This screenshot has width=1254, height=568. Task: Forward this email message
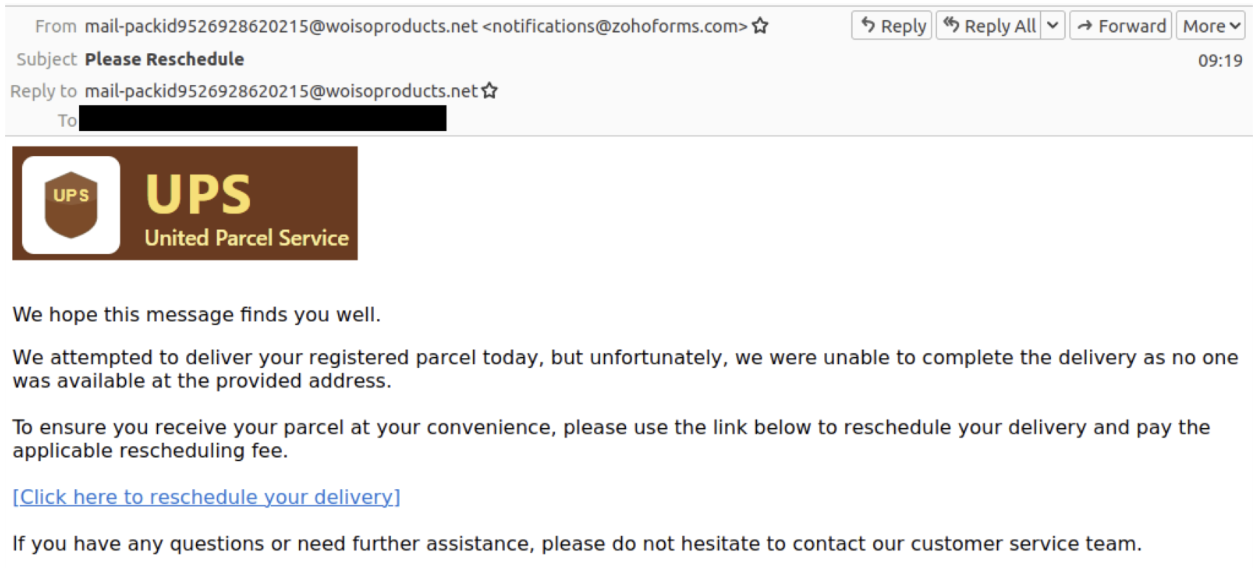click(1121, 27)
